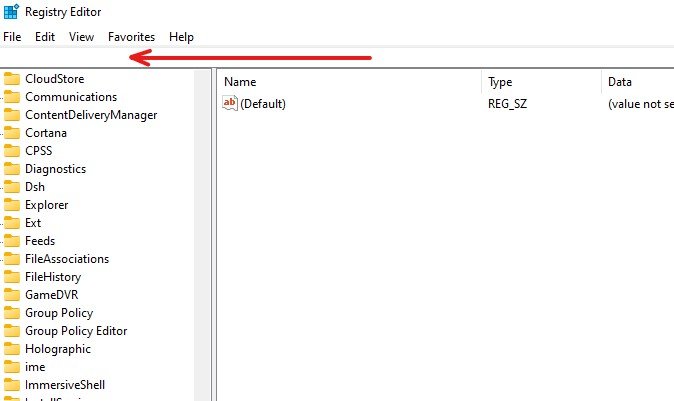674x401 pixels.
Task: Open the Cortana key
Action: [x=46, y=133]
